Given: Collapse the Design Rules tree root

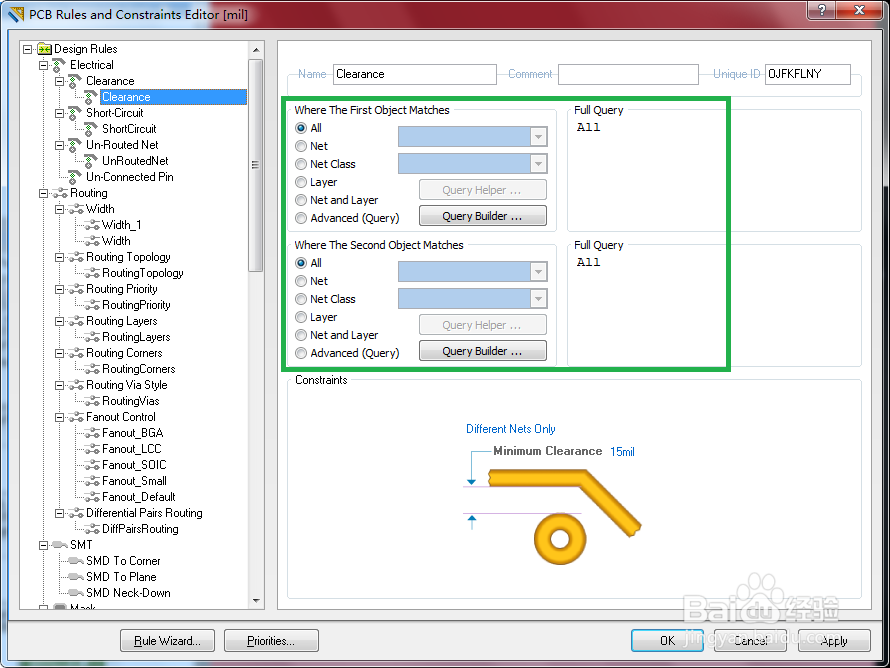Looking at the screenshot, I should click(x=27, y=49).
